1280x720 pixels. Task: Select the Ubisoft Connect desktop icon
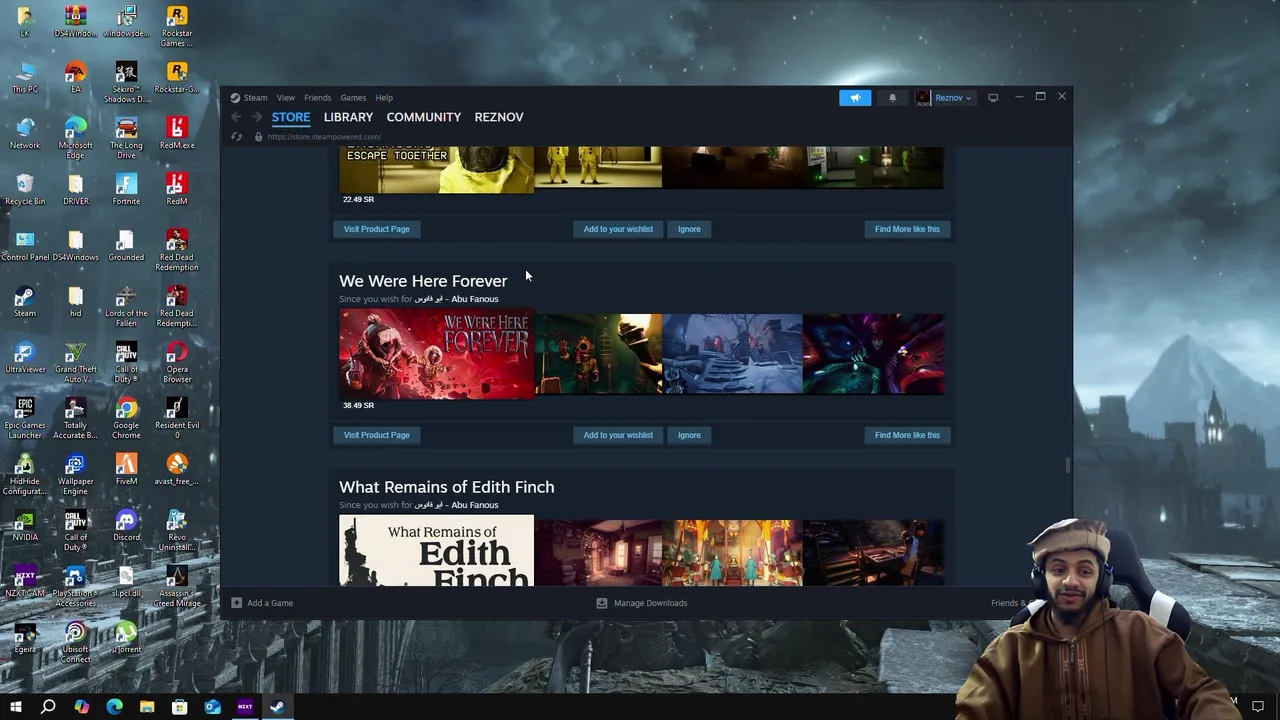click(75, 642)
